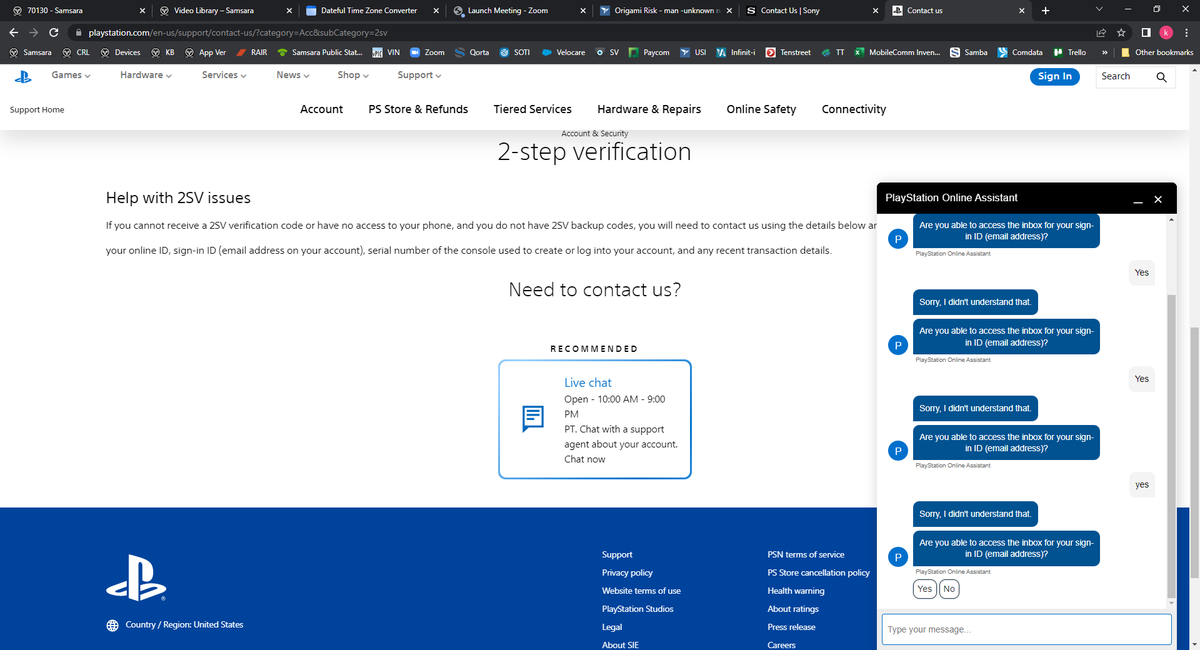Open the Privacy policy footer link
This screenshot has width=1200, height=650.
pos(627,573)
